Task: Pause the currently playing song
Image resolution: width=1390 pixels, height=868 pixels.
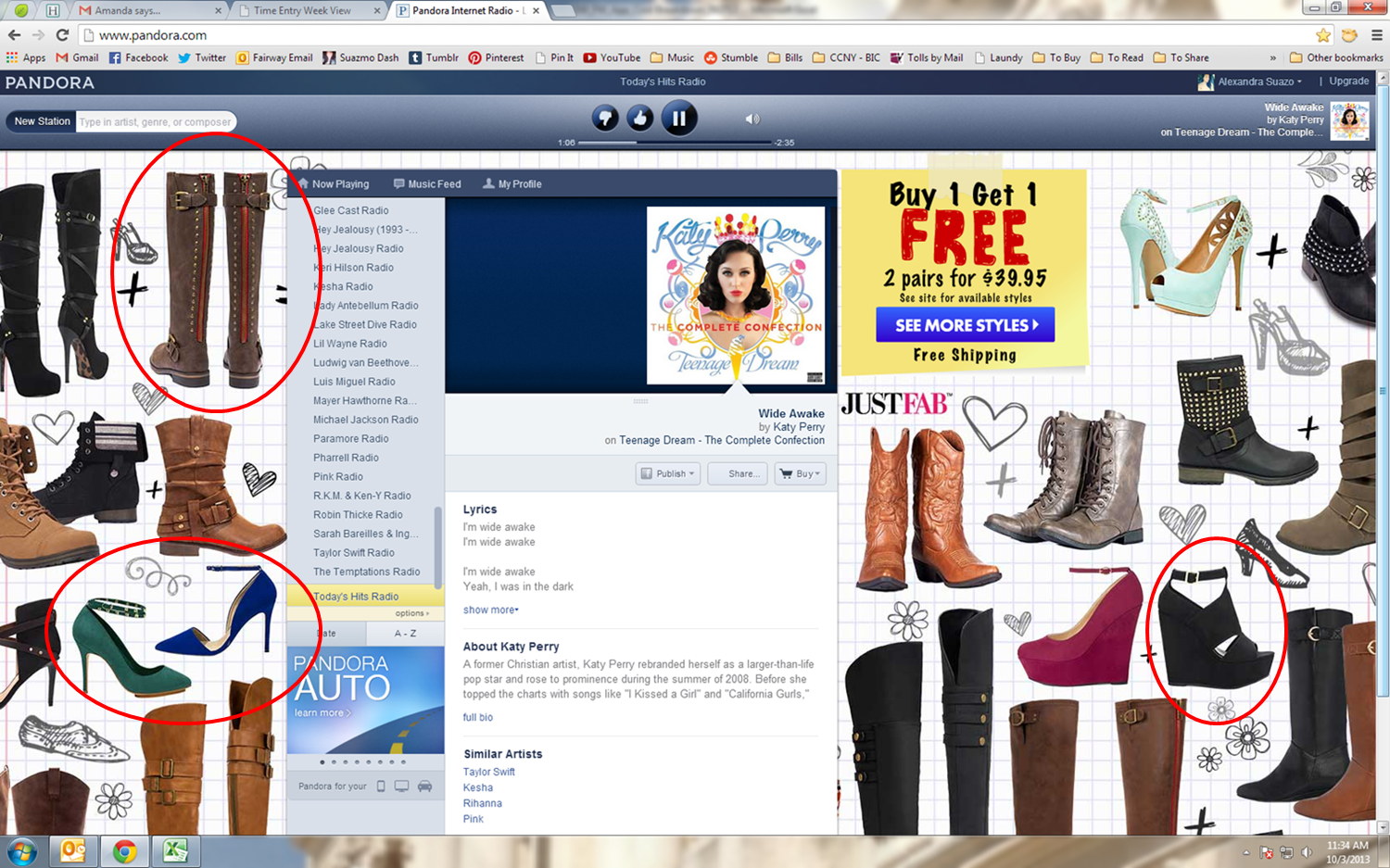Action: click(679, 119)
